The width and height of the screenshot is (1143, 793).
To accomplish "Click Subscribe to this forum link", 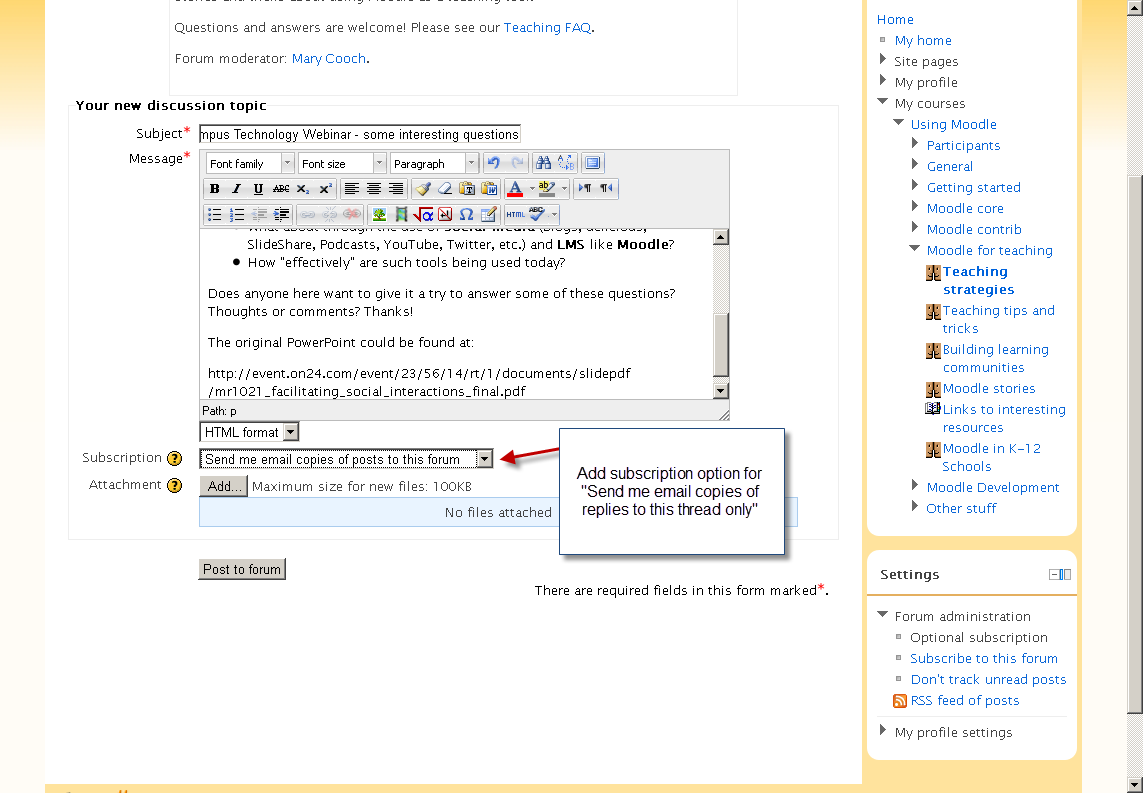I will click(983, 658).
